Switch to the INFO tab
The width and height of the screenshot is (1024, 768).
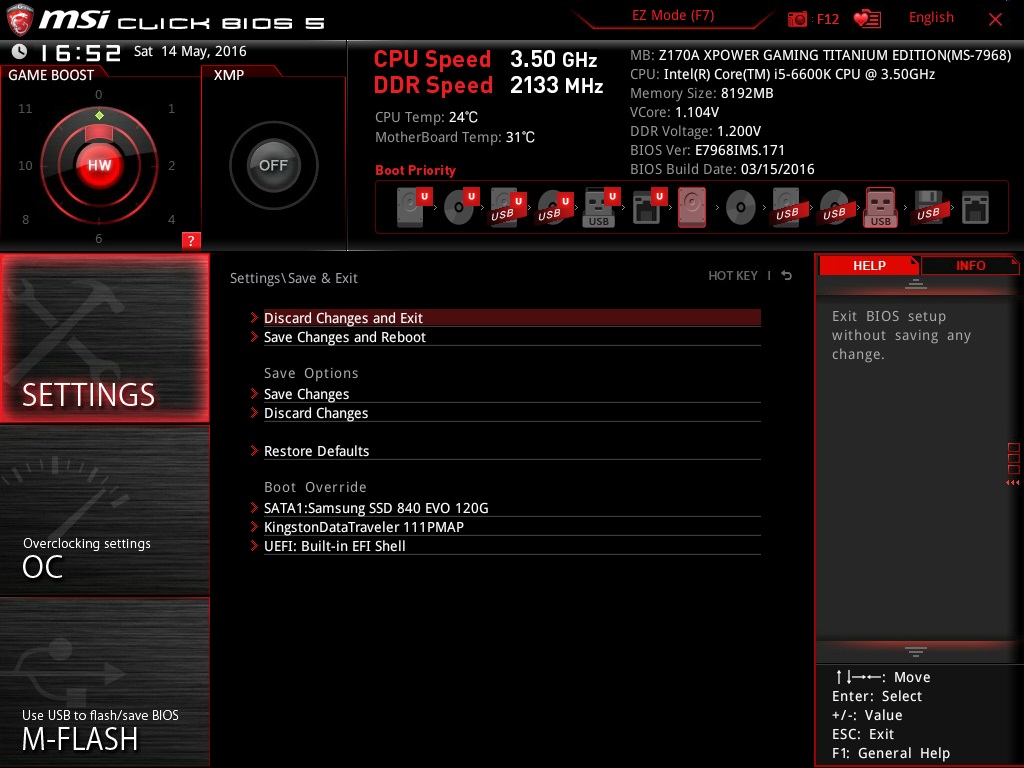tap(970, 265)
